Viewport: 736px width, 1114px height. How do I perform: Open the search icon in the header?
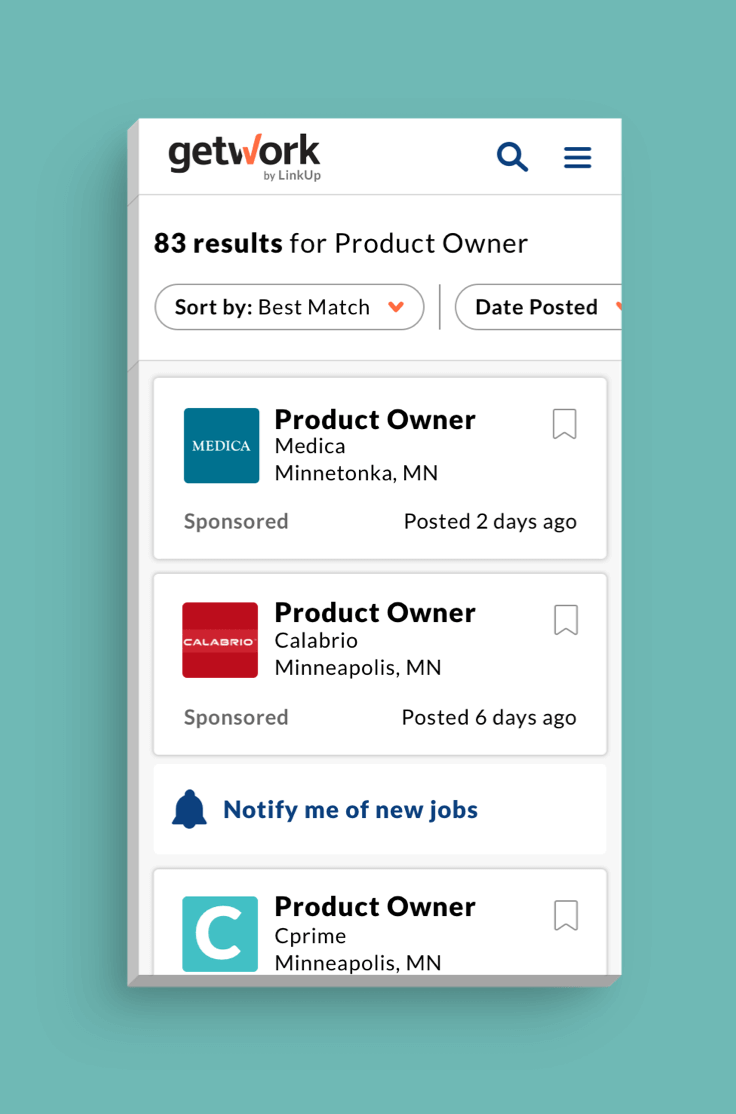click(512, 157)
